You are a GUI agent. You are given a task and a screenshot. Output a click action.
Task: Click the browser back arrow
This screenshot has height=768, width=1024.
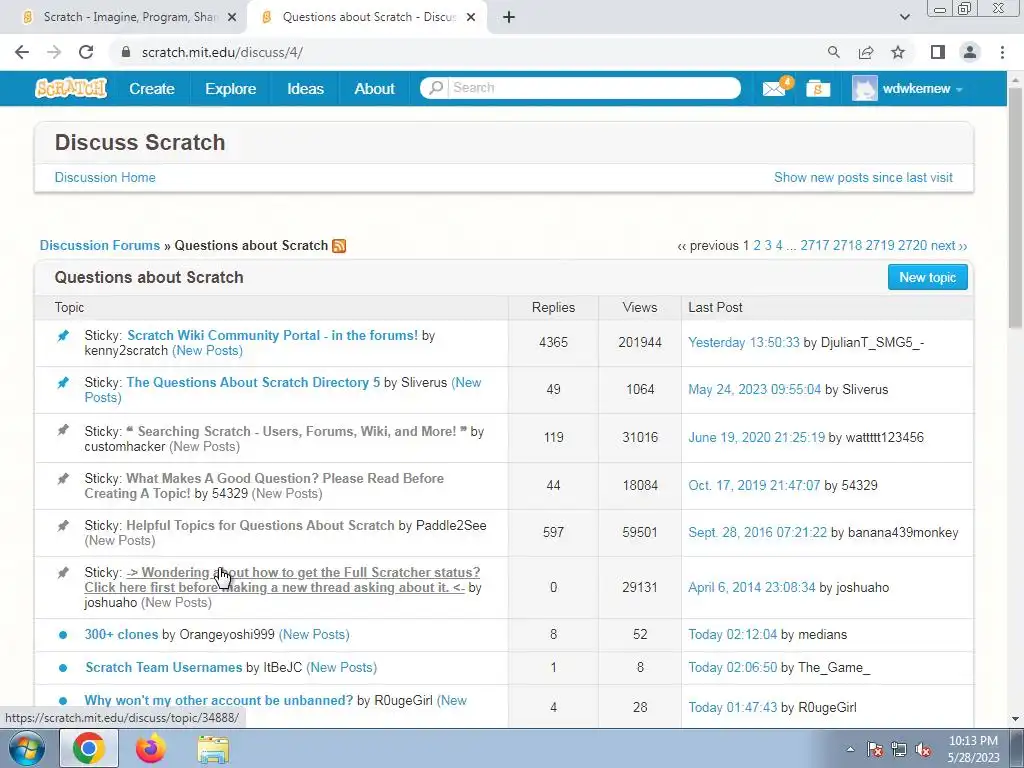pos(22,52)
